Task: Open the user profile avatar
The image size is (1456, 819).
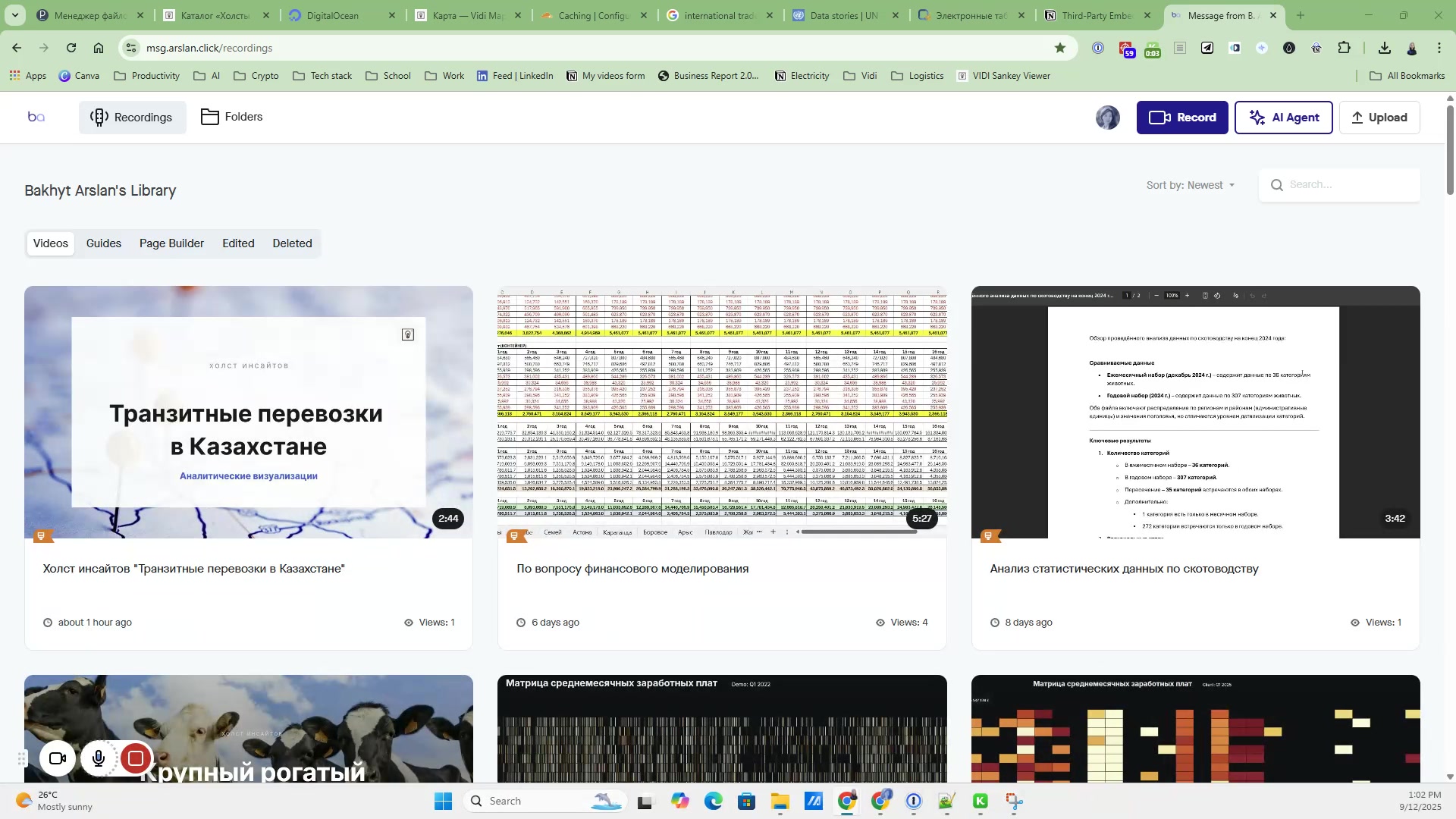Action: coord(1107,118)
